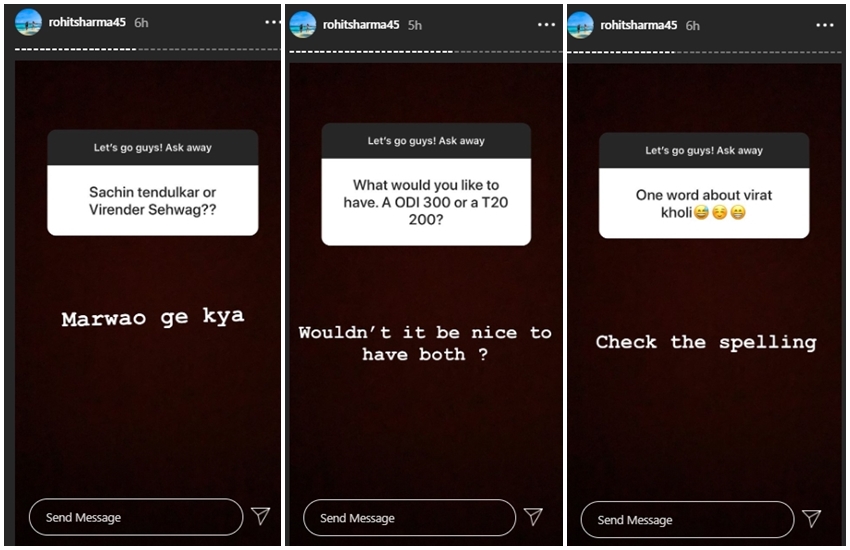Click story progress bar in the left story
850x550 pixels.
point(147,49)
